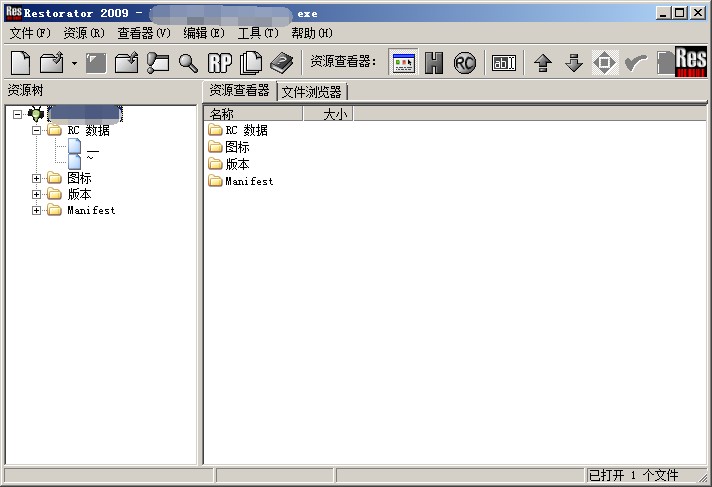Click the abI Edit mode icon
This screenshot has width=712, height=487.
504,63
